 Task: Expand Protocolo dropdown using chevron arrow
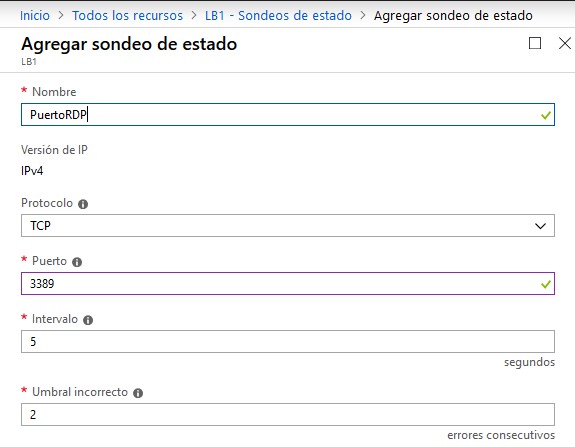tap(540, 226)
